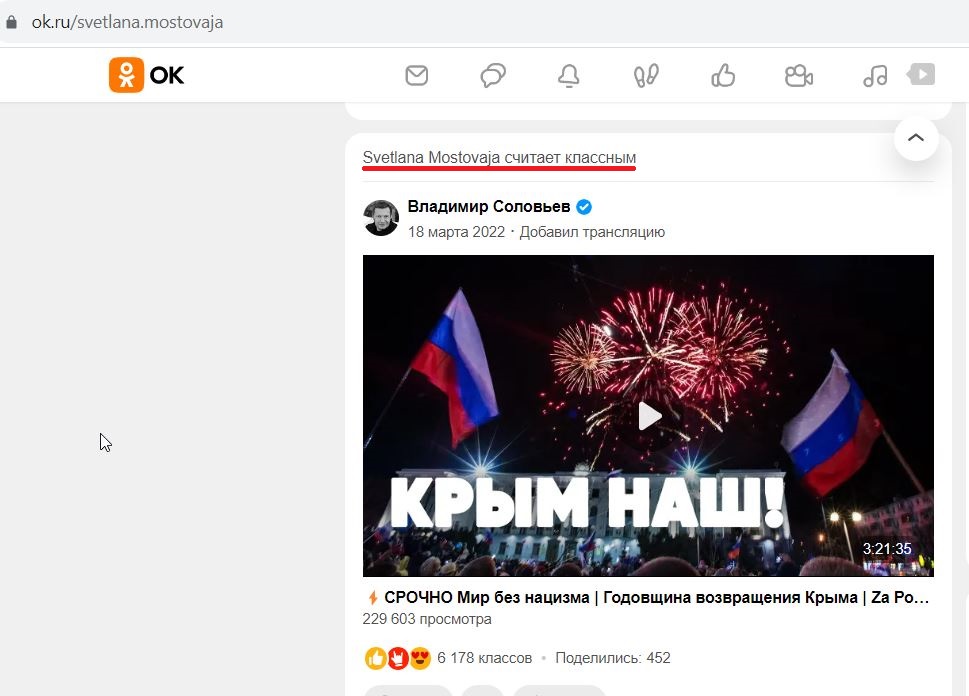Open the Discussions chat bubbles icon
This screenshot has height=696, width=969.
(x=493, y=75)
